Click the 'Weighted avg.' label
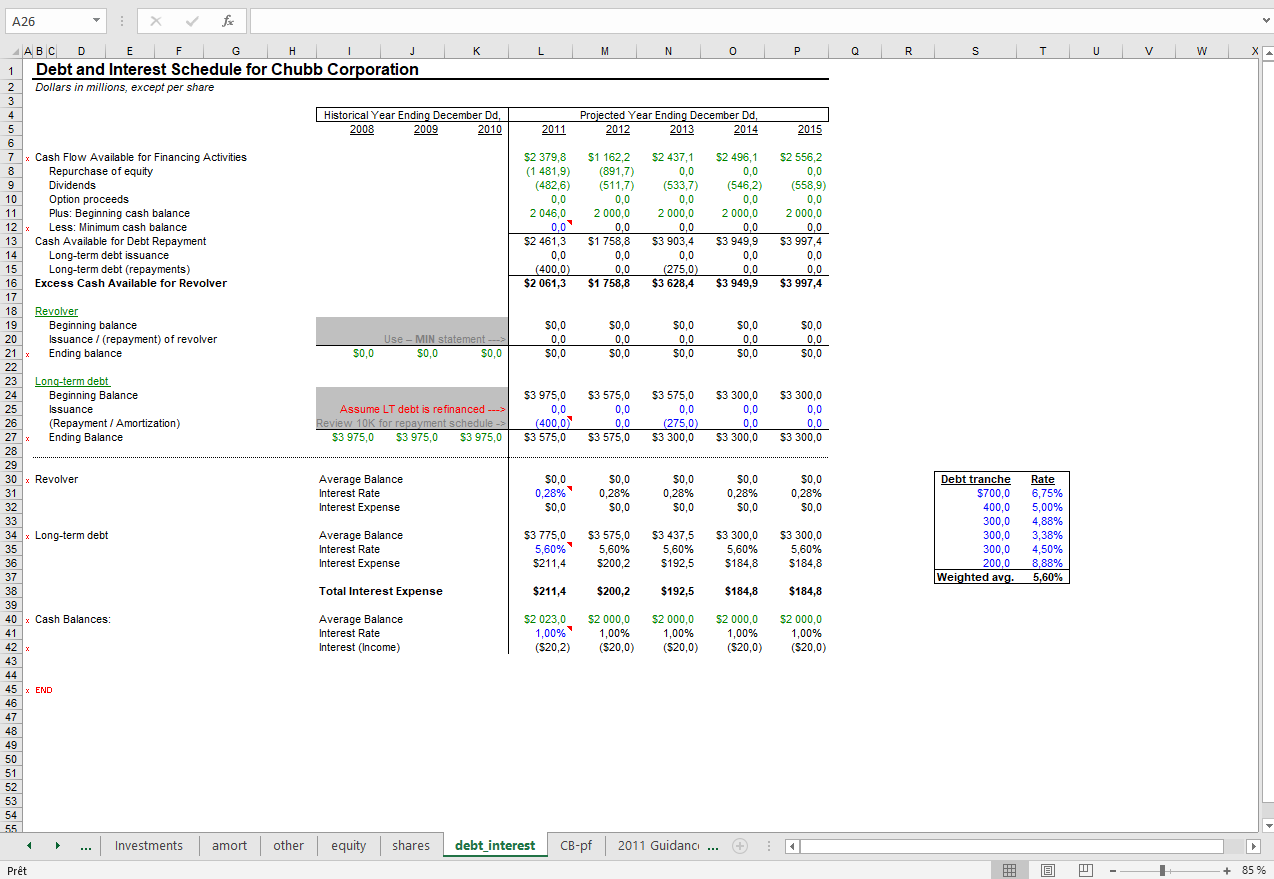Image resolution: width=1274 pixels, height=879 pixels. (x=975, y=577)
